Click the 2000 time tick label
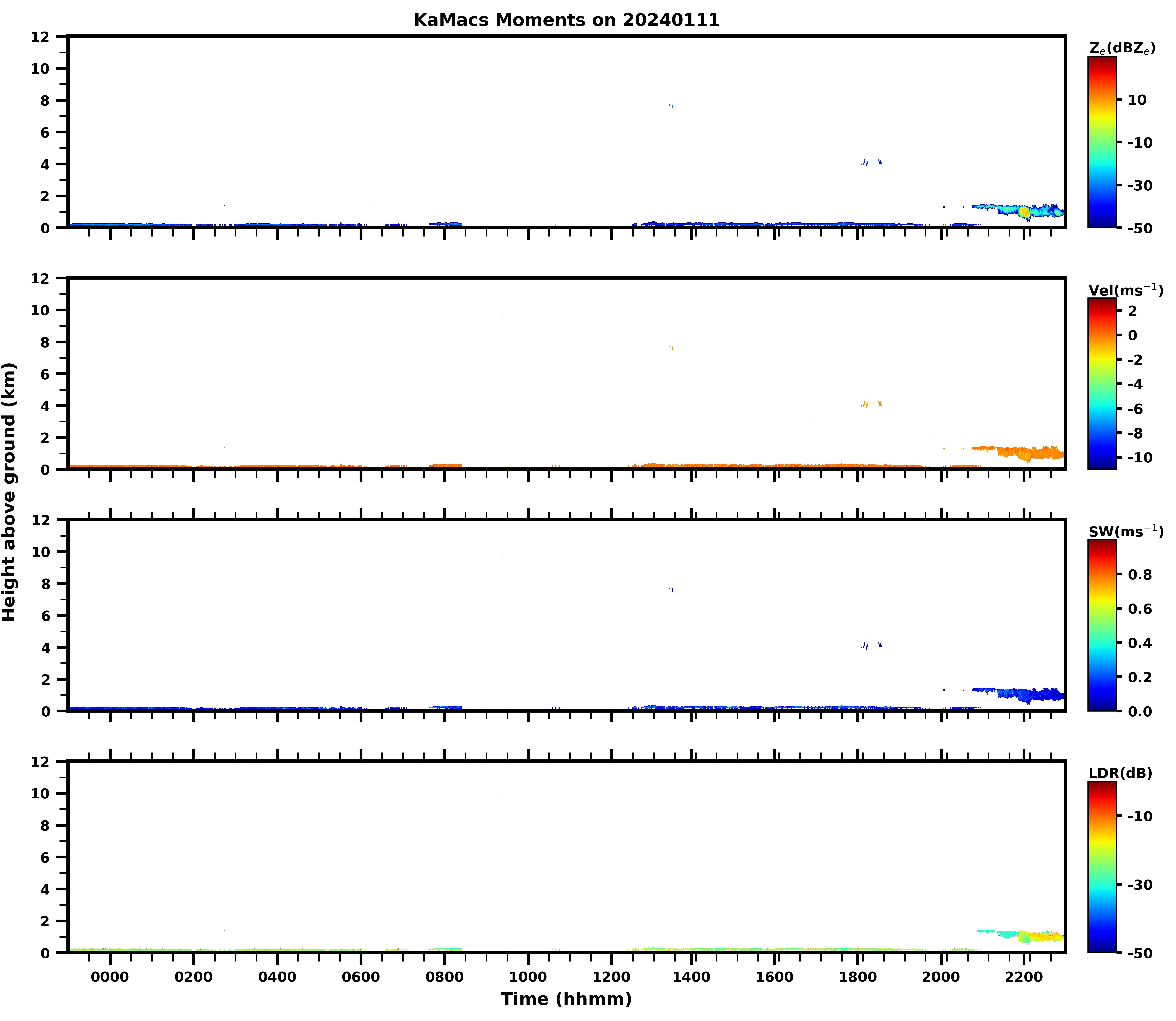Viewport: 1176px width, 1021px height. click(941, 977)
